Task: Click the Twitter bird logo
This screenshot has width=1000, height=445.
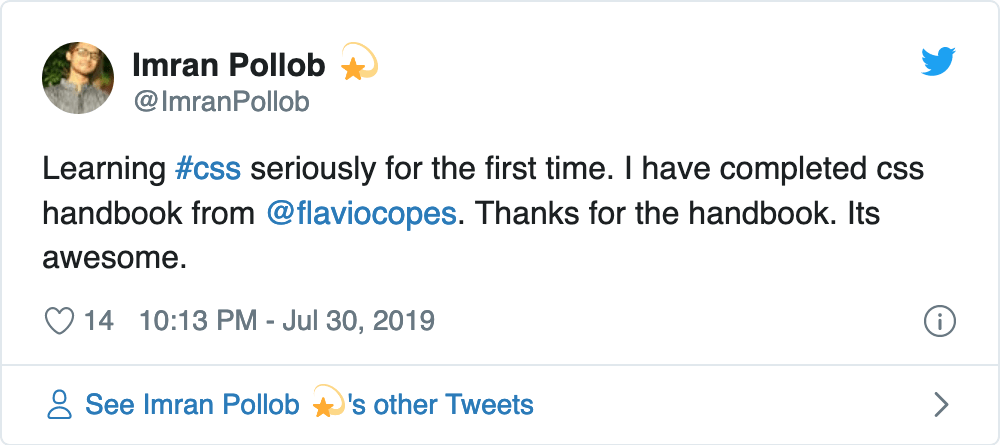Action: coord(938,64)
